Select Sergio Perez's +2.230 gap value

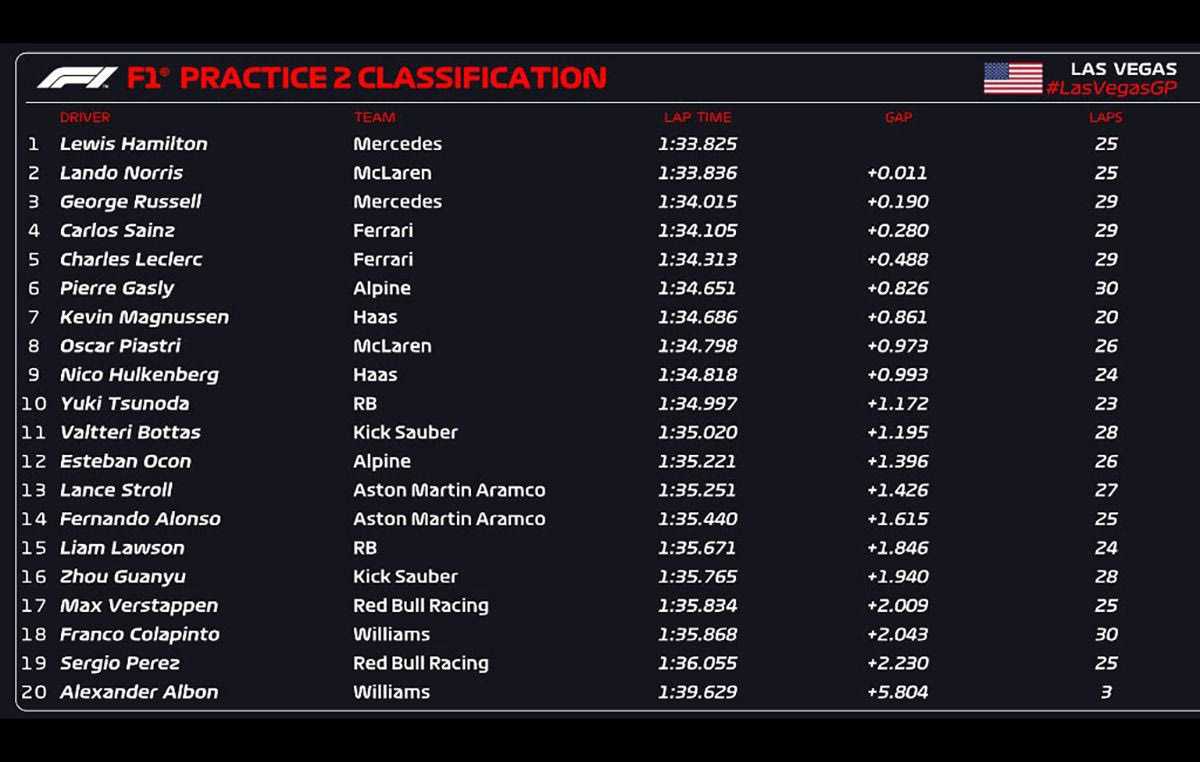pyautogui.click(x=897, y=663)
